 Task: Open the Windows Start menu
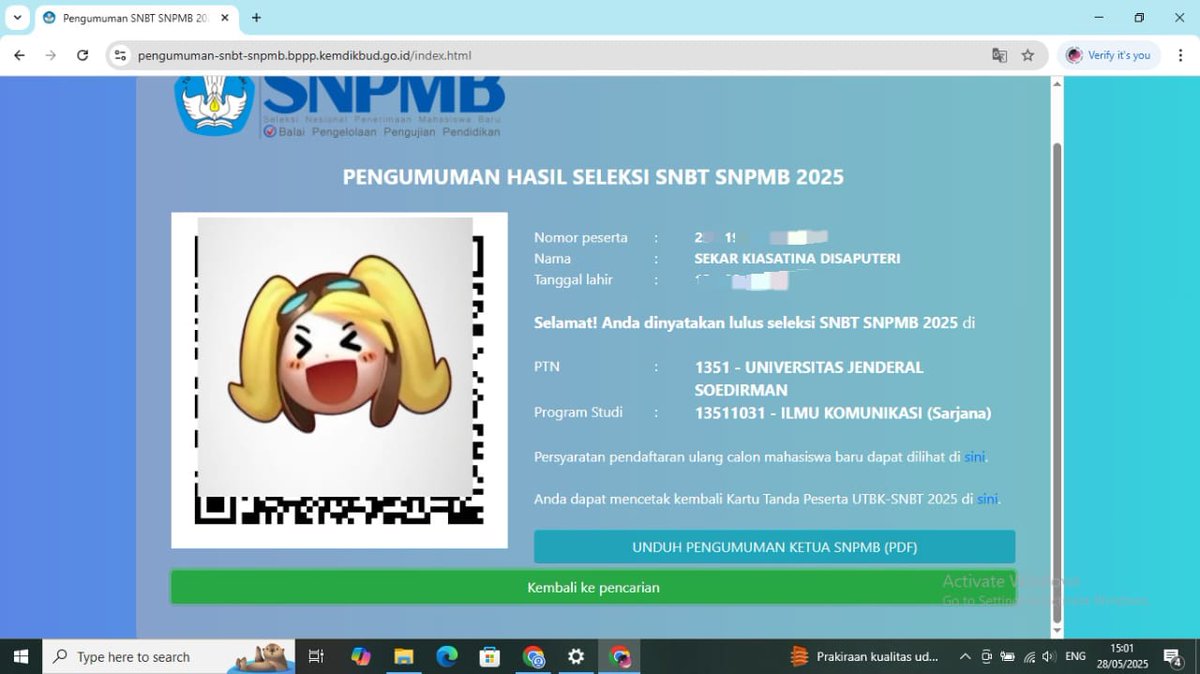[20, 657]
